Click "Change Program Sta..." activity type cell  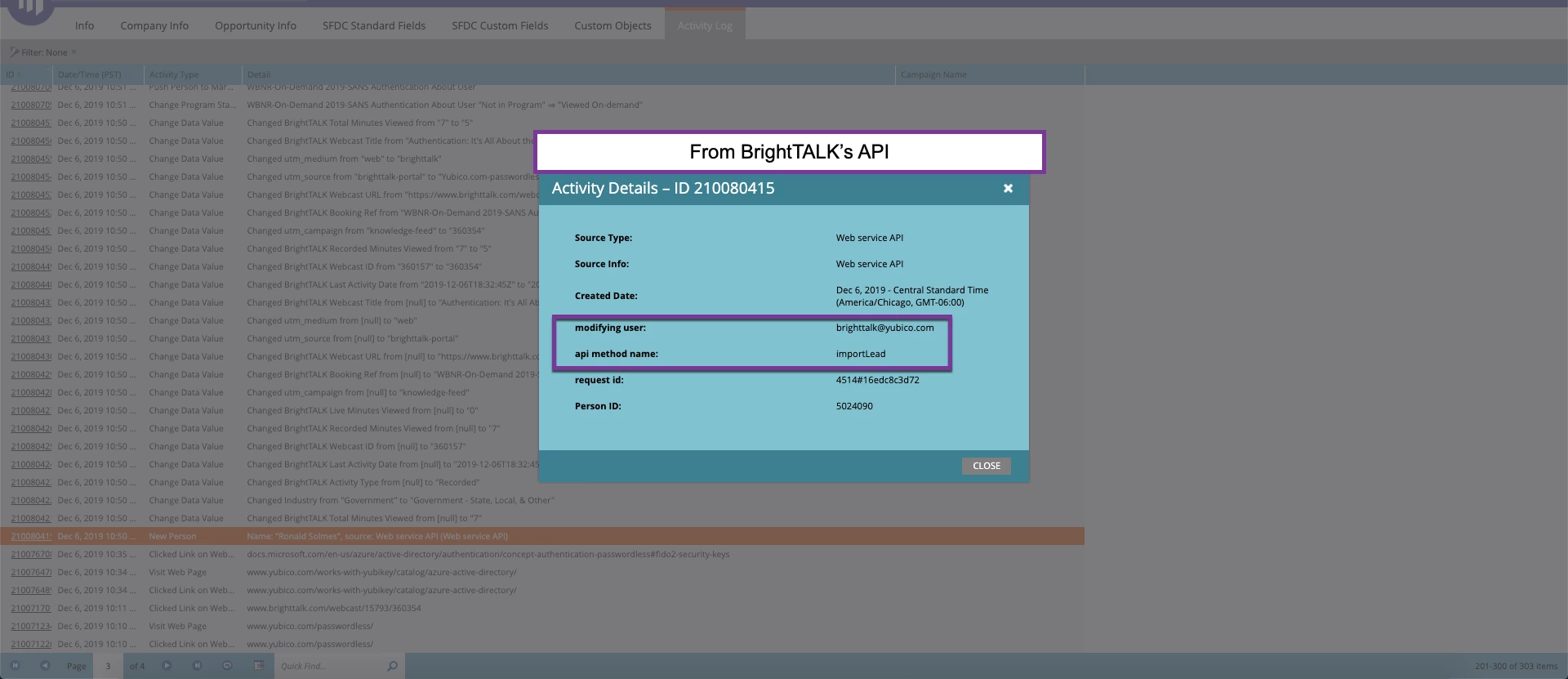[192, 105]
